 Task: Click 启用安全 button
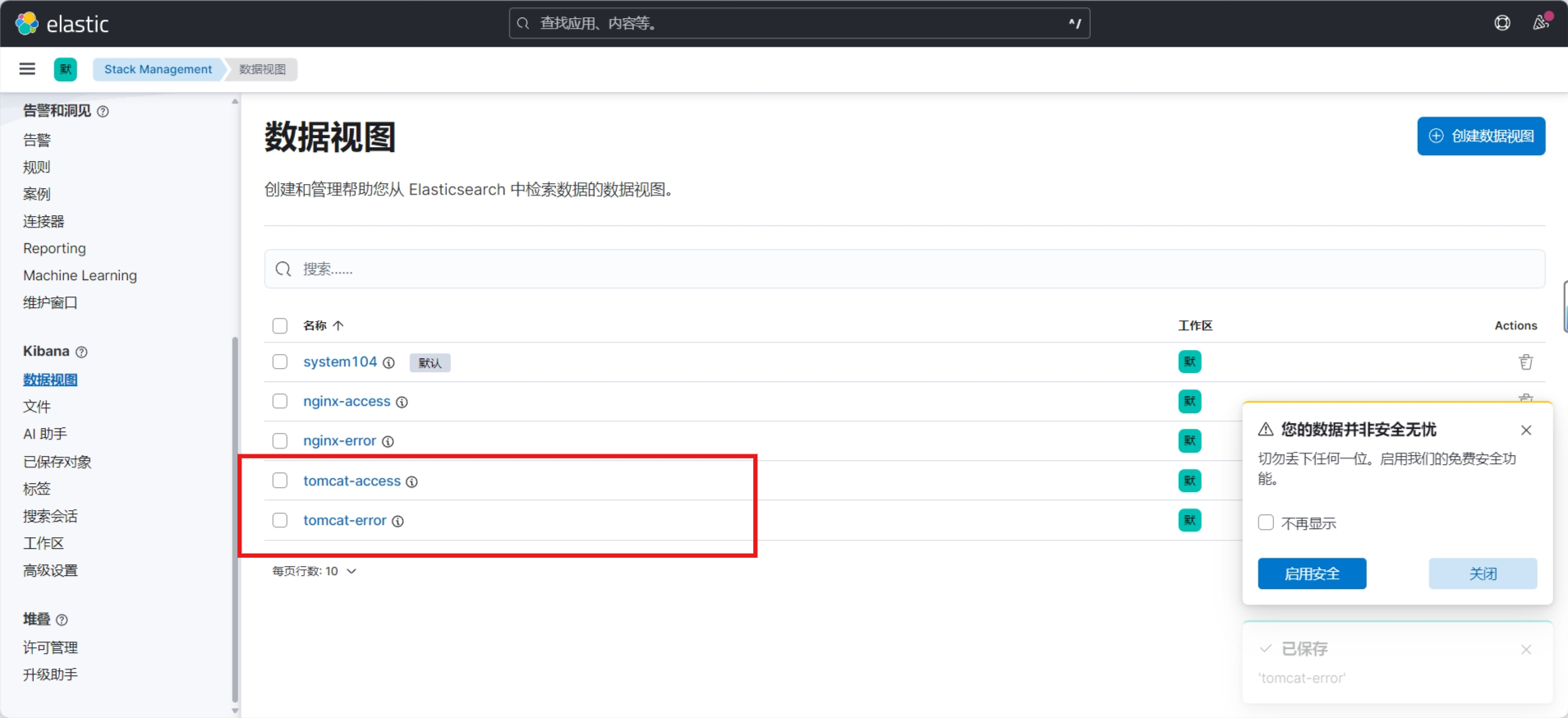coord(1312,574)
